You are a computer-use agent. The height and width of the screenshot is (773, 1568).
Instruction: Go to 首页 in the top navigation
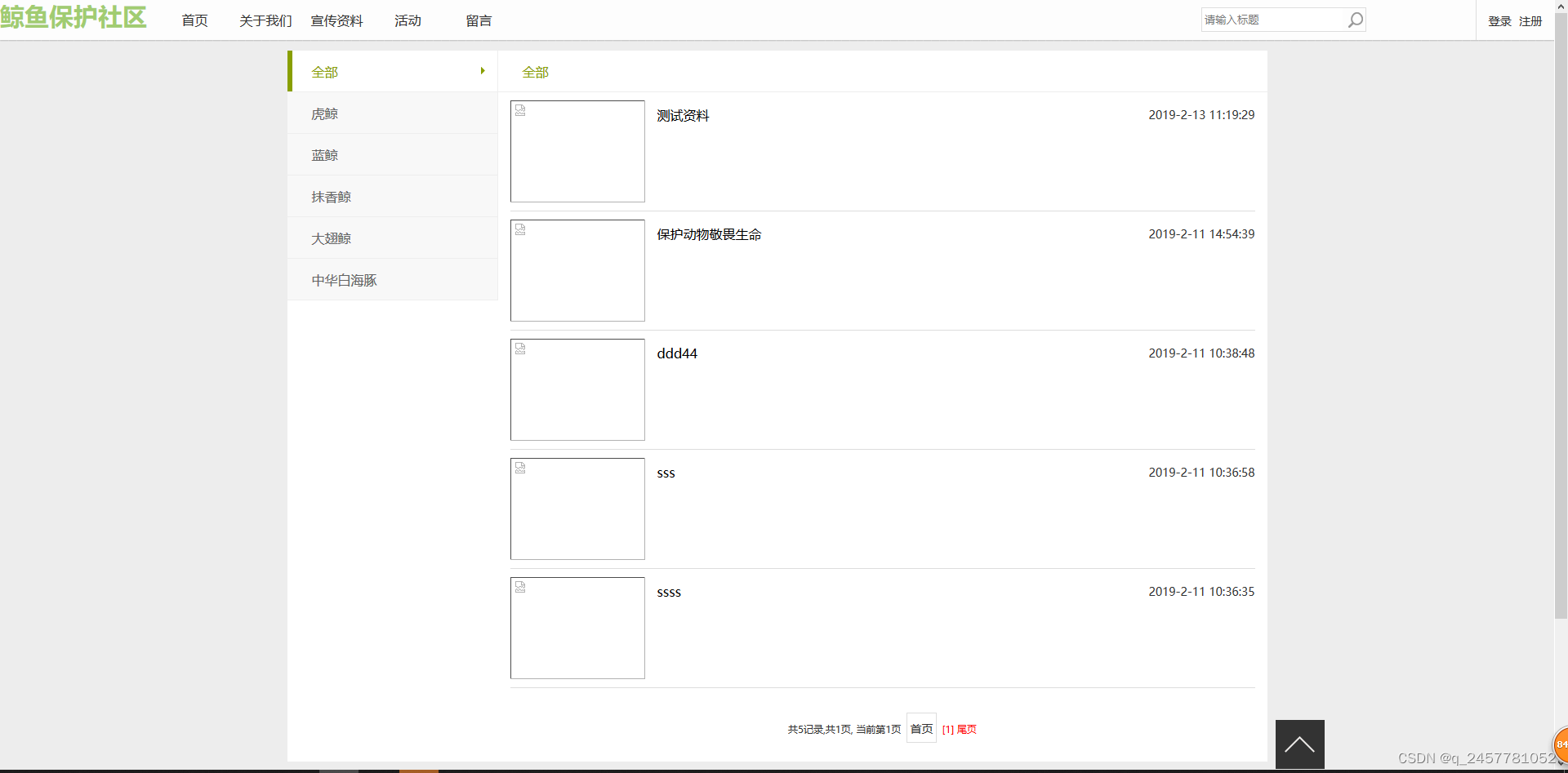194,20
